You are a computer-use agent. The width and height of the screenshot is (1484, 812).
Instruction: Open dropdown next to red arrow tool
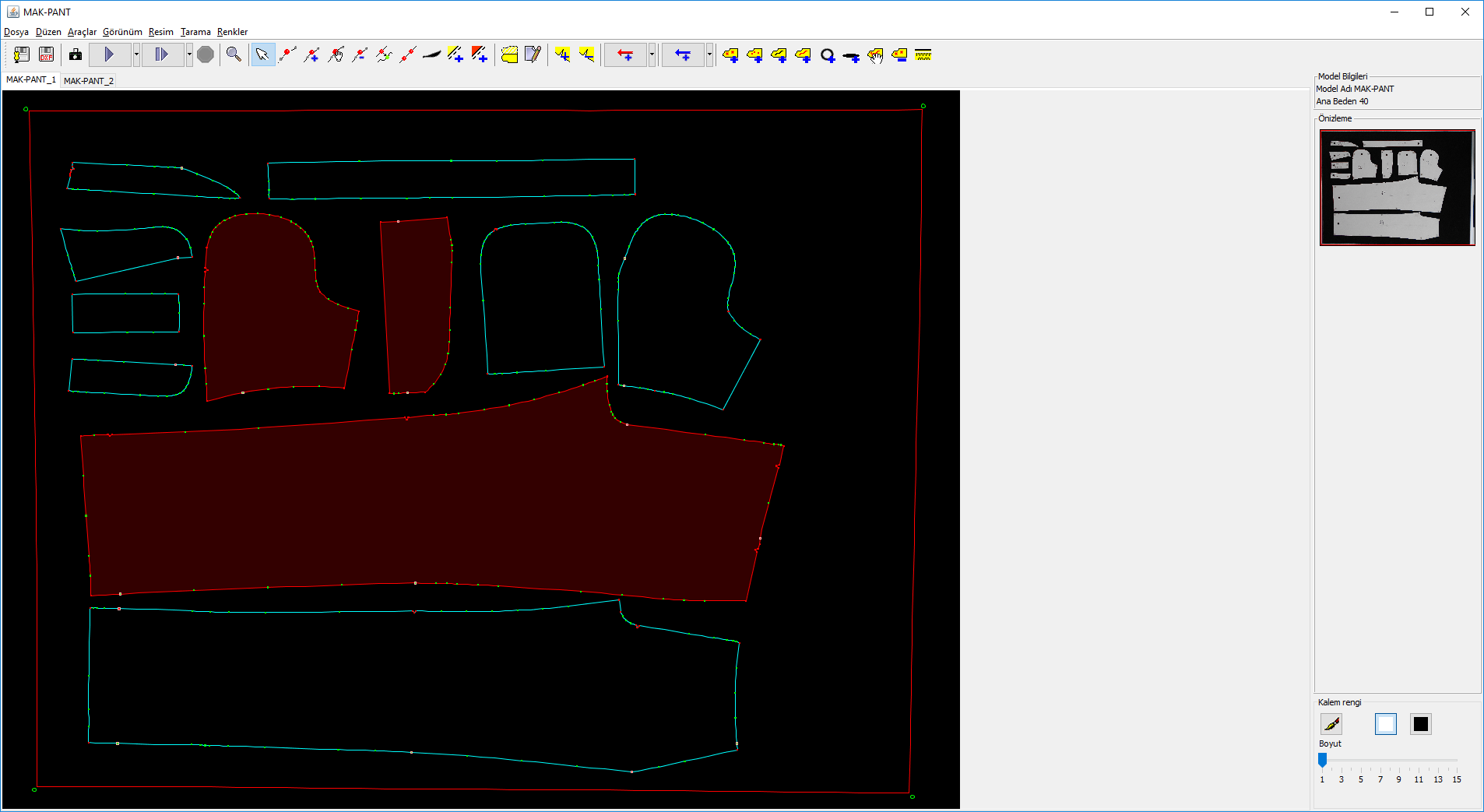point(652,54)
